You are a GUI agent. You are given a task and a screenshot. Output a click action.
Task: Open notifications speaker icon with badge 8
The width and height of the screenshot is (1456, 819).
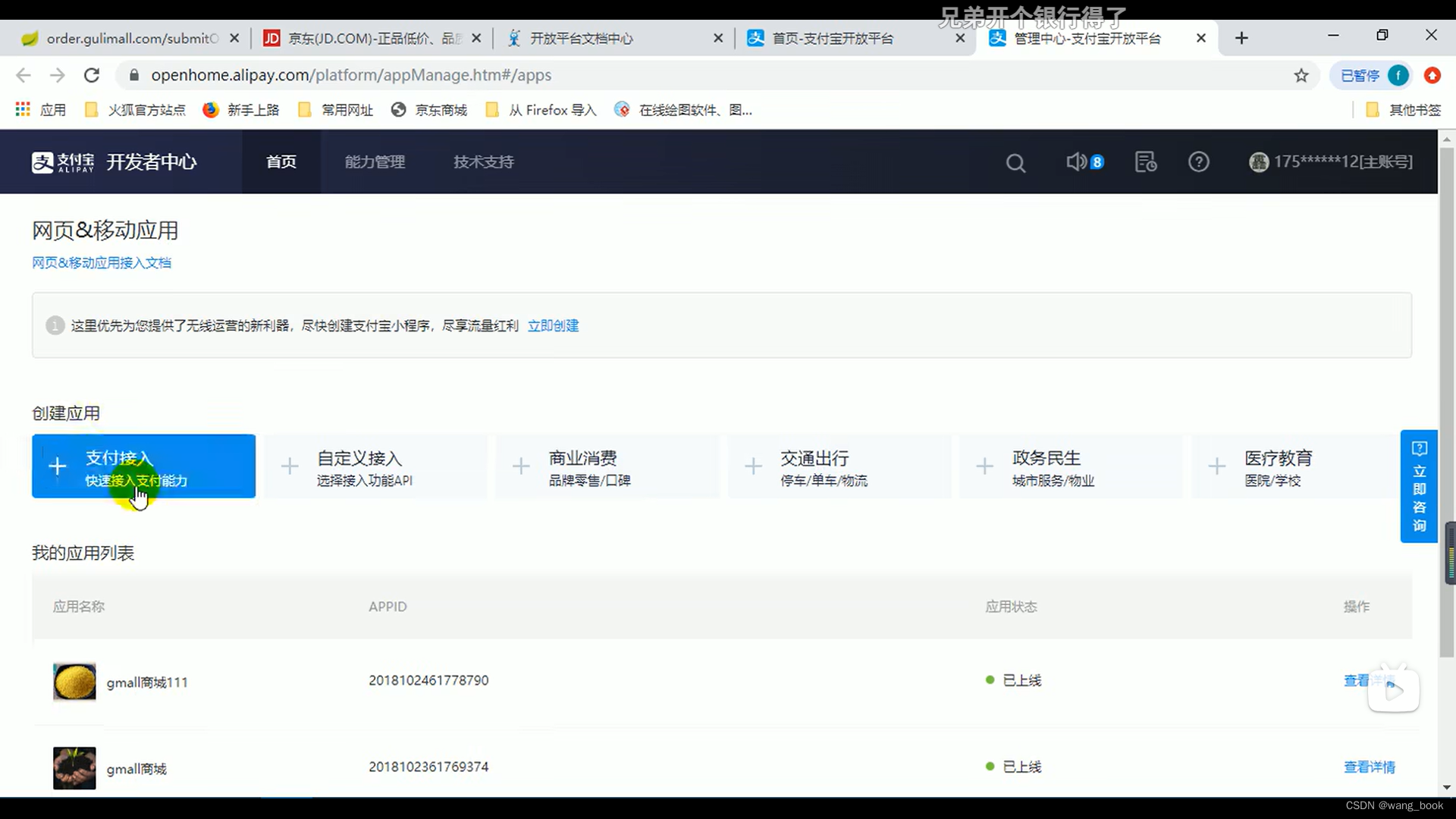pyautogui.click(x=1084, y=162)
